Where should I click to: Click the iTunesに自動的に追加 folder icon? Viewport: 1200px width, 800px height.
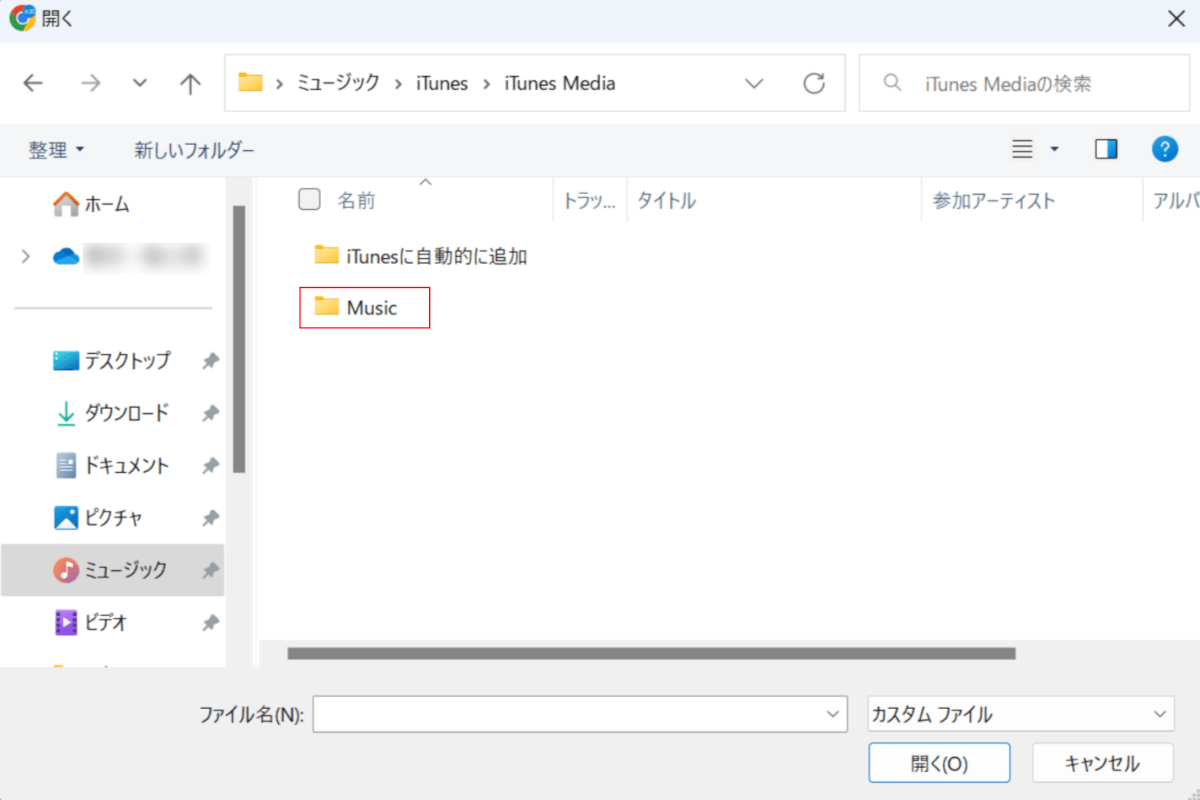(327, 255)
